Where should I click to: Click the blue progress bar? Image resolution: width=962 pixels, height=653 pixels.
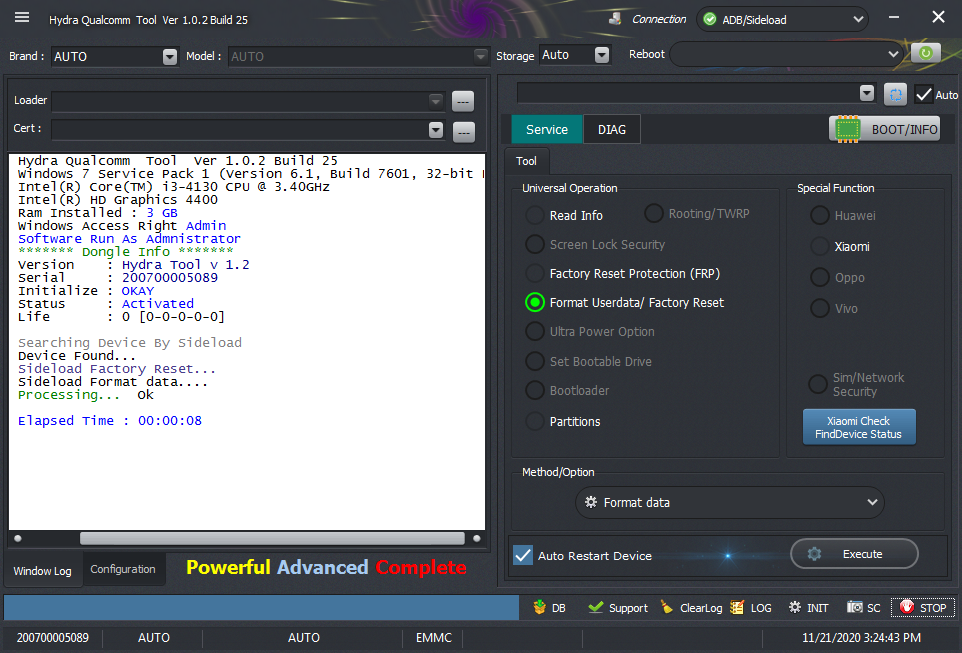pos(261,608)
